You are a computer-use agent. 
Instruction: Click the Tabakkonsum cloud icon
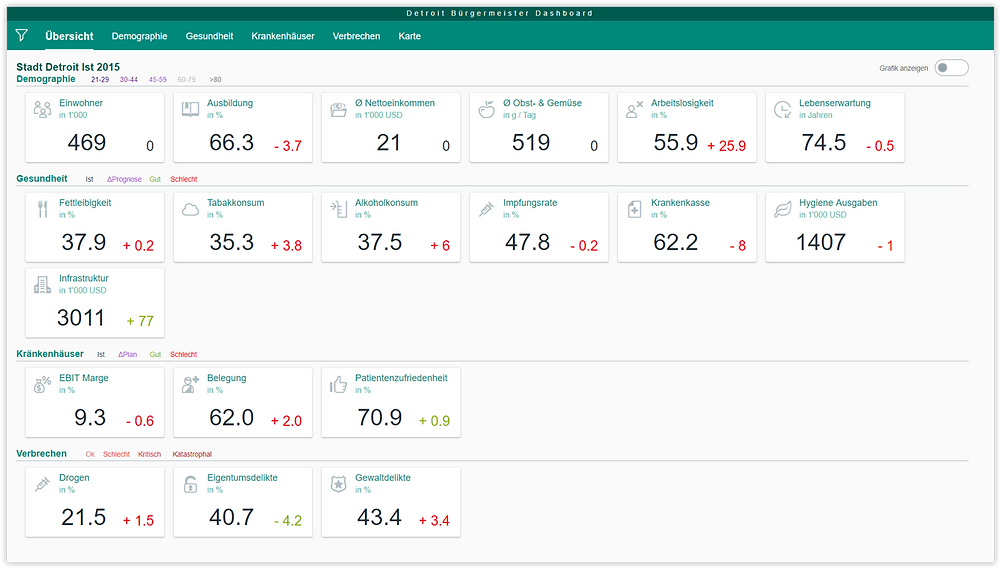click(x=190, y=209)
